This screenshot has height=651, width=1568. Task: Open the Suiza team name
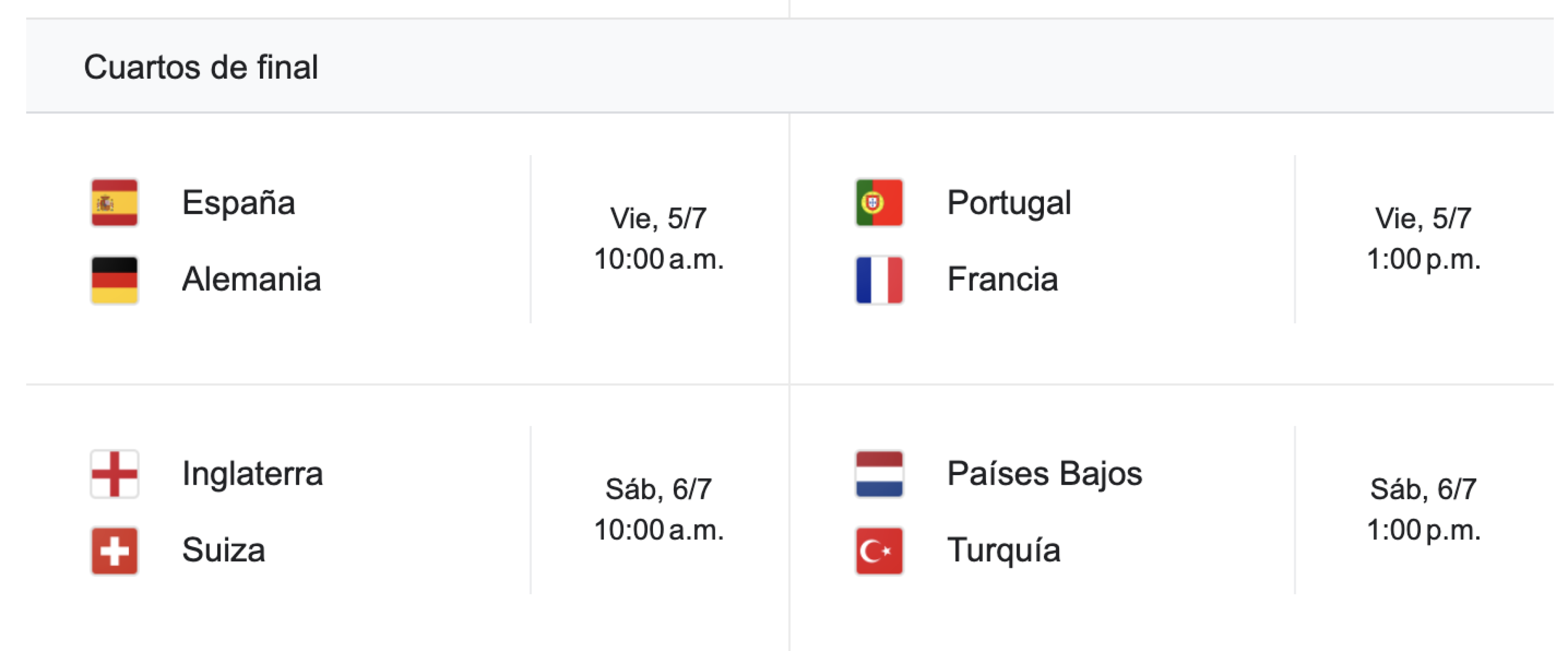pos(223,551)
